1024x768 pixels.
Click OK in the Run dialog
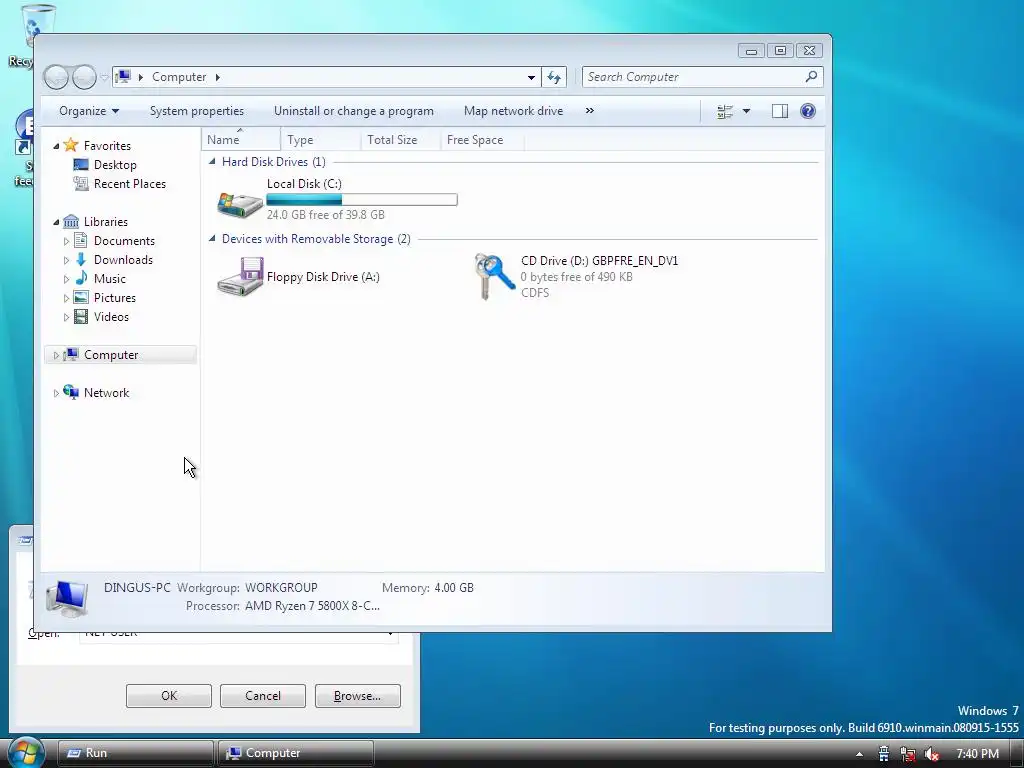pyautogui.click(x=168, y=696)
